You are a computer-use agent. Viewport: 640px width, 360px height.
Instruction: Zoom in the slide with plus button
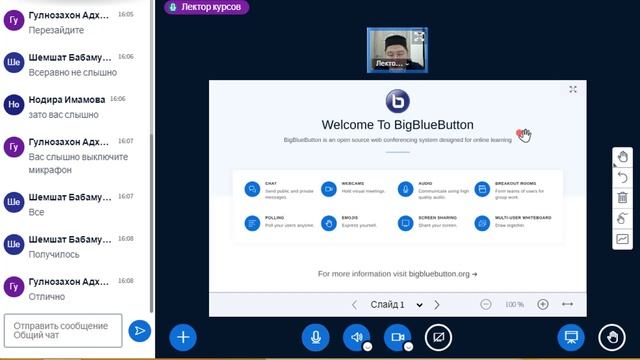click(543, 304)
